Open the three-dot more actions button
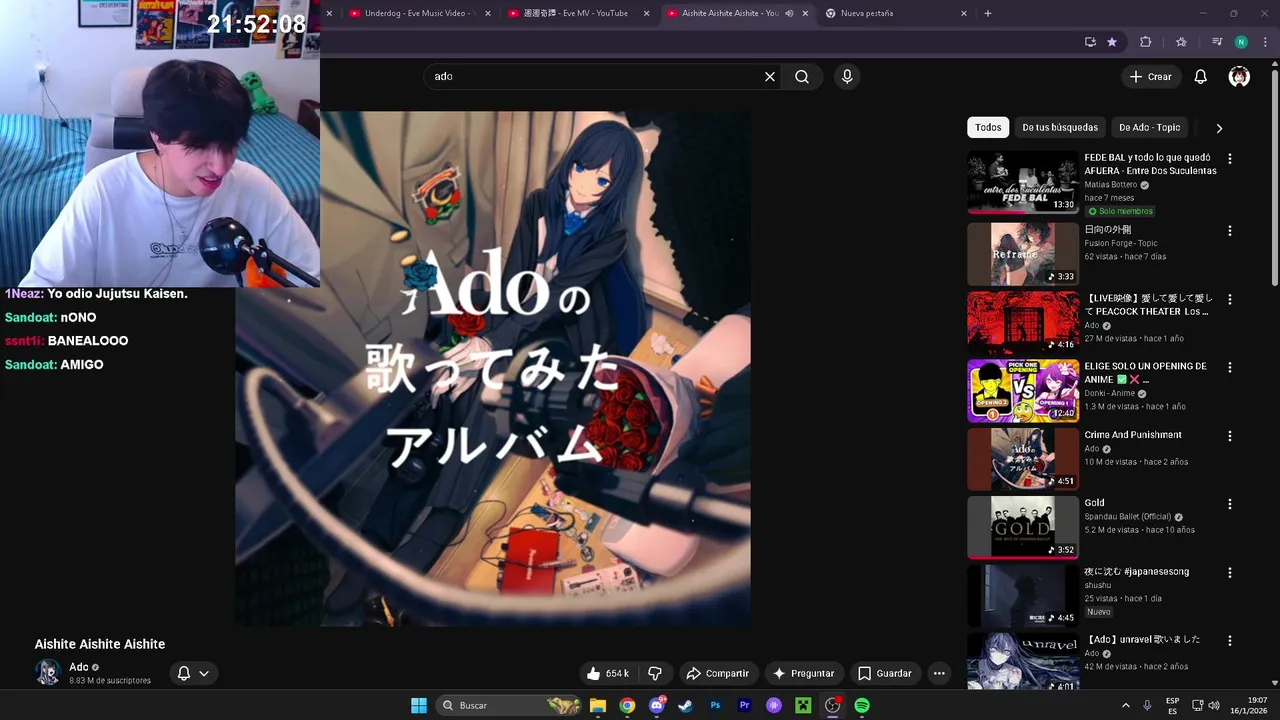The image size is (1280, 720). 939,674
